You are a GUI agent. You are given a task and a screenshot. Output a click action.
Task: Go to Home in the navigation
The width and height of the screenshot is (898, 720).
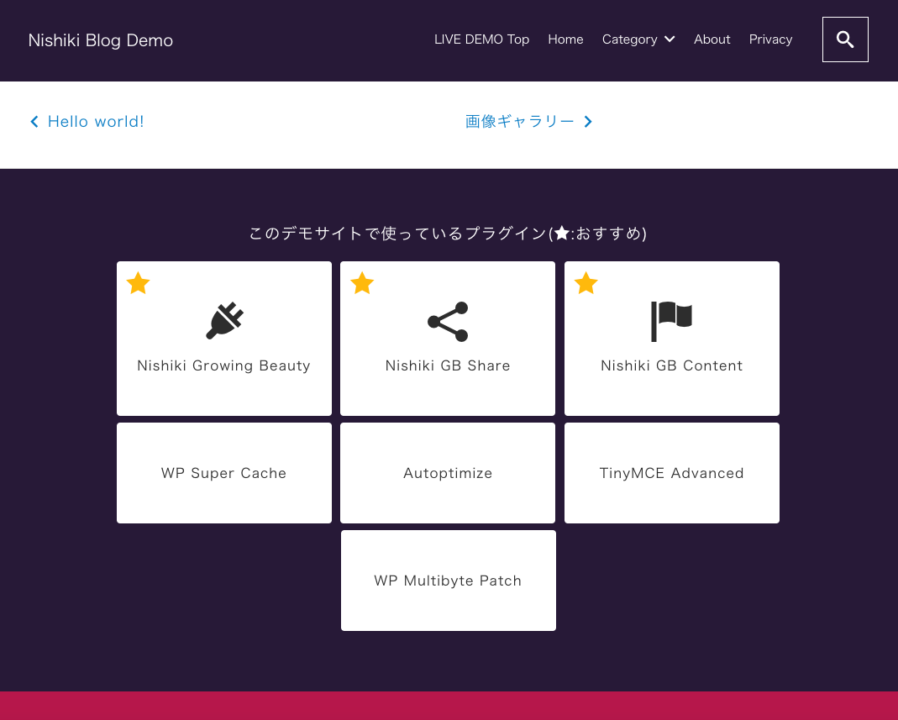tap(565, 40)
